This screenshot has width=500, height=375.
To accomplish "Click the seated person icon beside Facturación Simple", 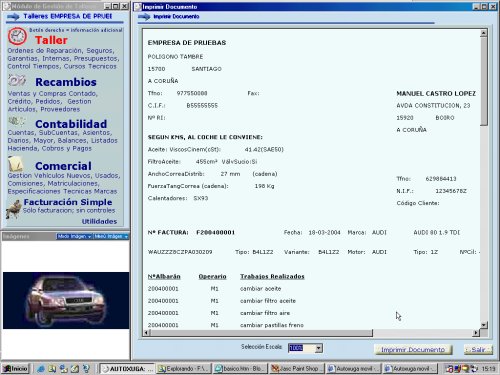I will 14,209.
